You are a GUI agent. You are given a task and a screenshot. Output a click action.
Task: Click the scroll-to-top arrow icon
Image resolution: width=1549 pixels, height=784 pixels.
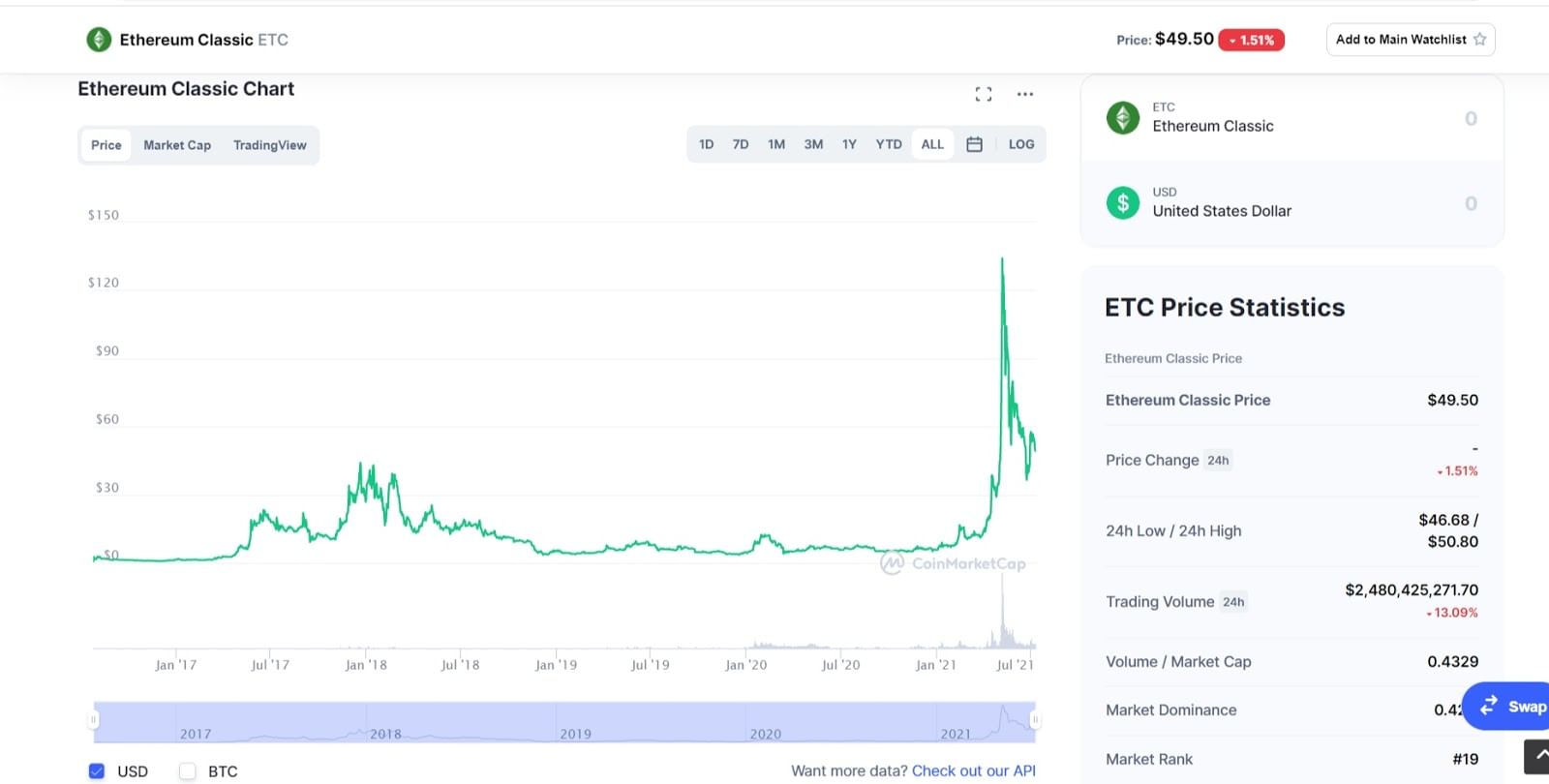[1538, 756]
